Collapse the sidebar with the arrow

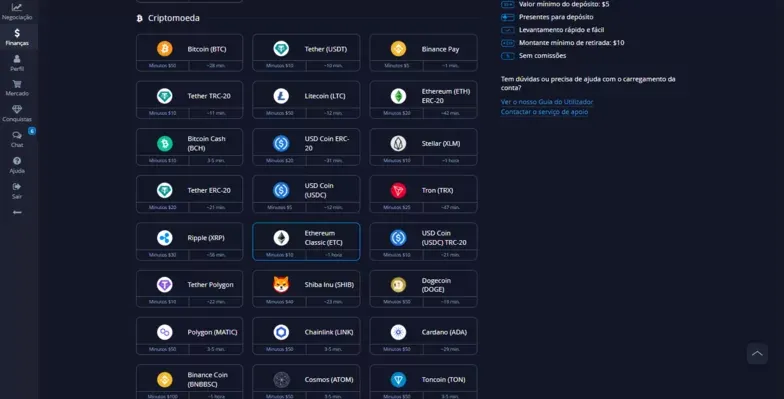click(17, 212)
